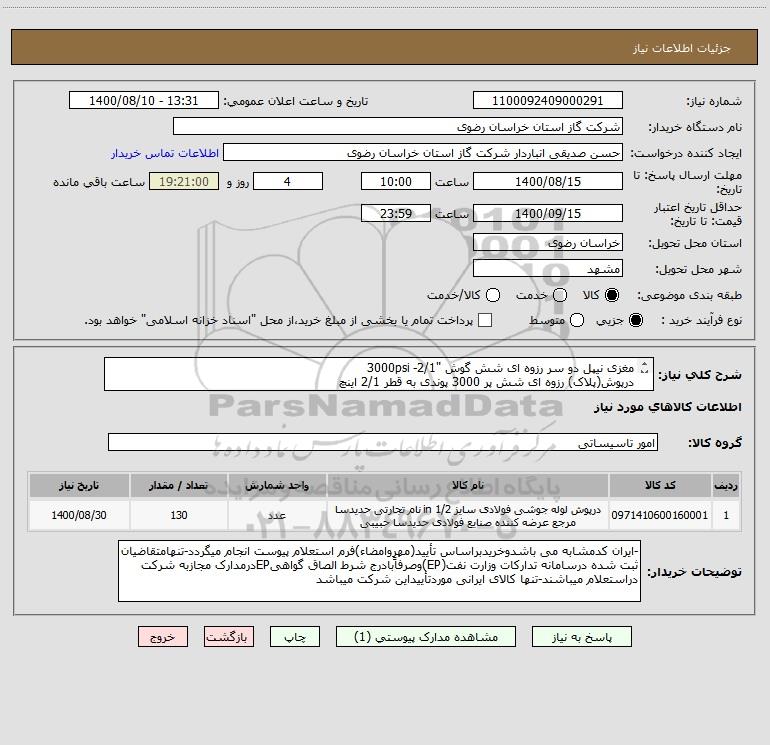This screenshot has height=745, width=770.
Task: Click the نام کالا column header
Action: pos(468,485)
